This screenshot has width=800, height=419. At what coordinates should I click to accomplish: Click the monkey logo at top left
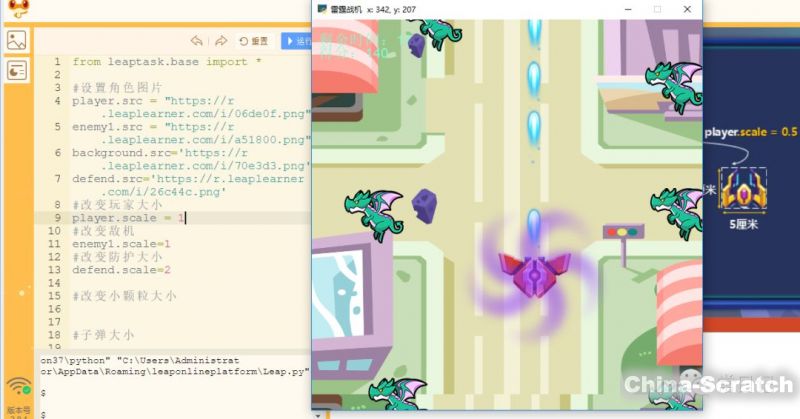click(x=14, y=10)
